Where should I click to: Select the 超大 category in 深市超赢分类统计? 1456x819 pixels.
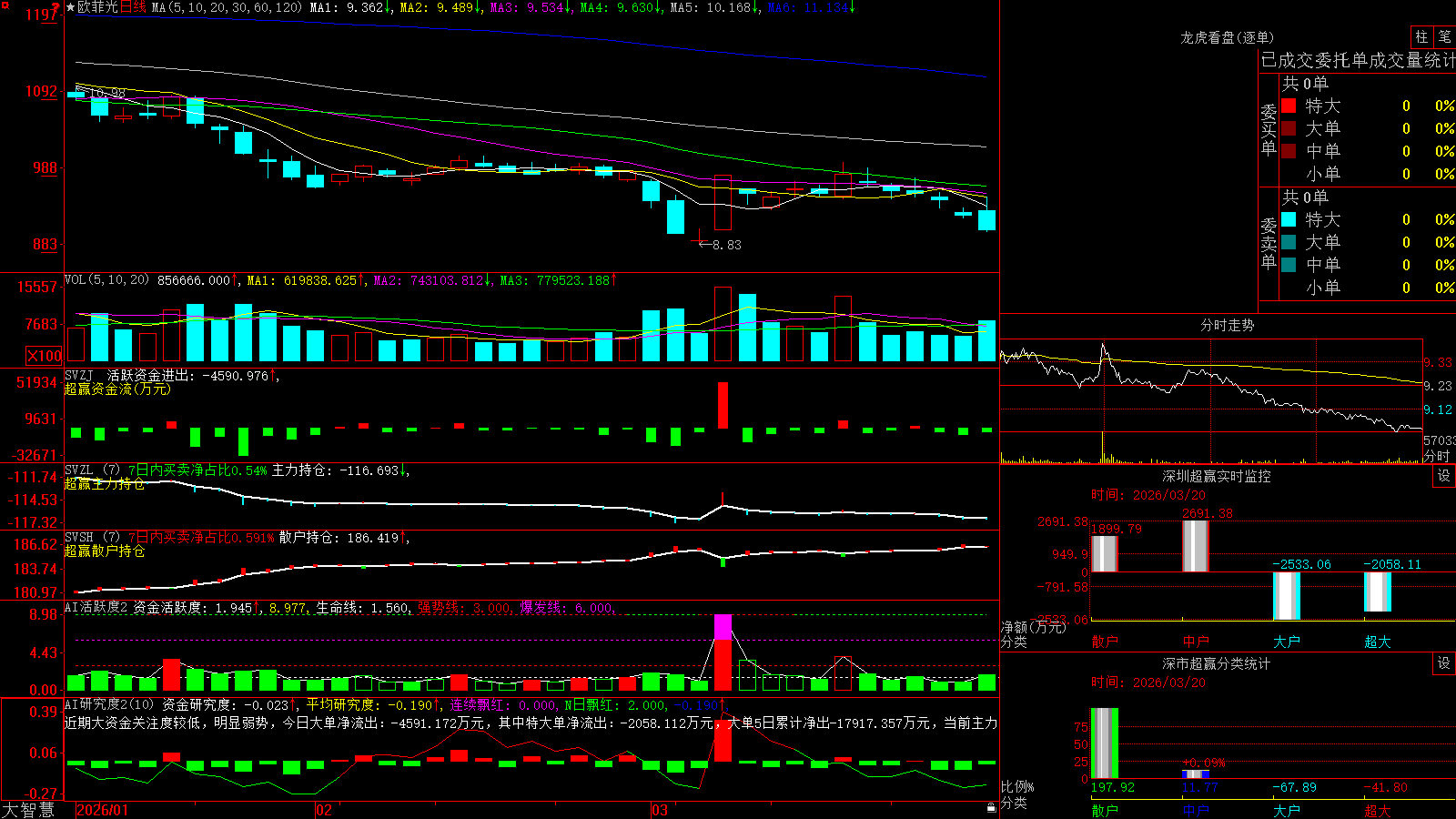pyautogui.click(x=1378, y=811)
